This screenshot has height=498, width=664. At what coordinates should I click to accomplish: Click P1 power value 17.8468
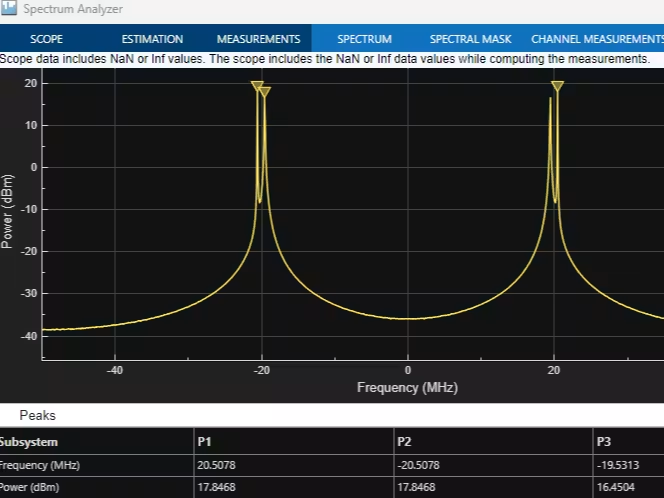[x=216, y=487]
